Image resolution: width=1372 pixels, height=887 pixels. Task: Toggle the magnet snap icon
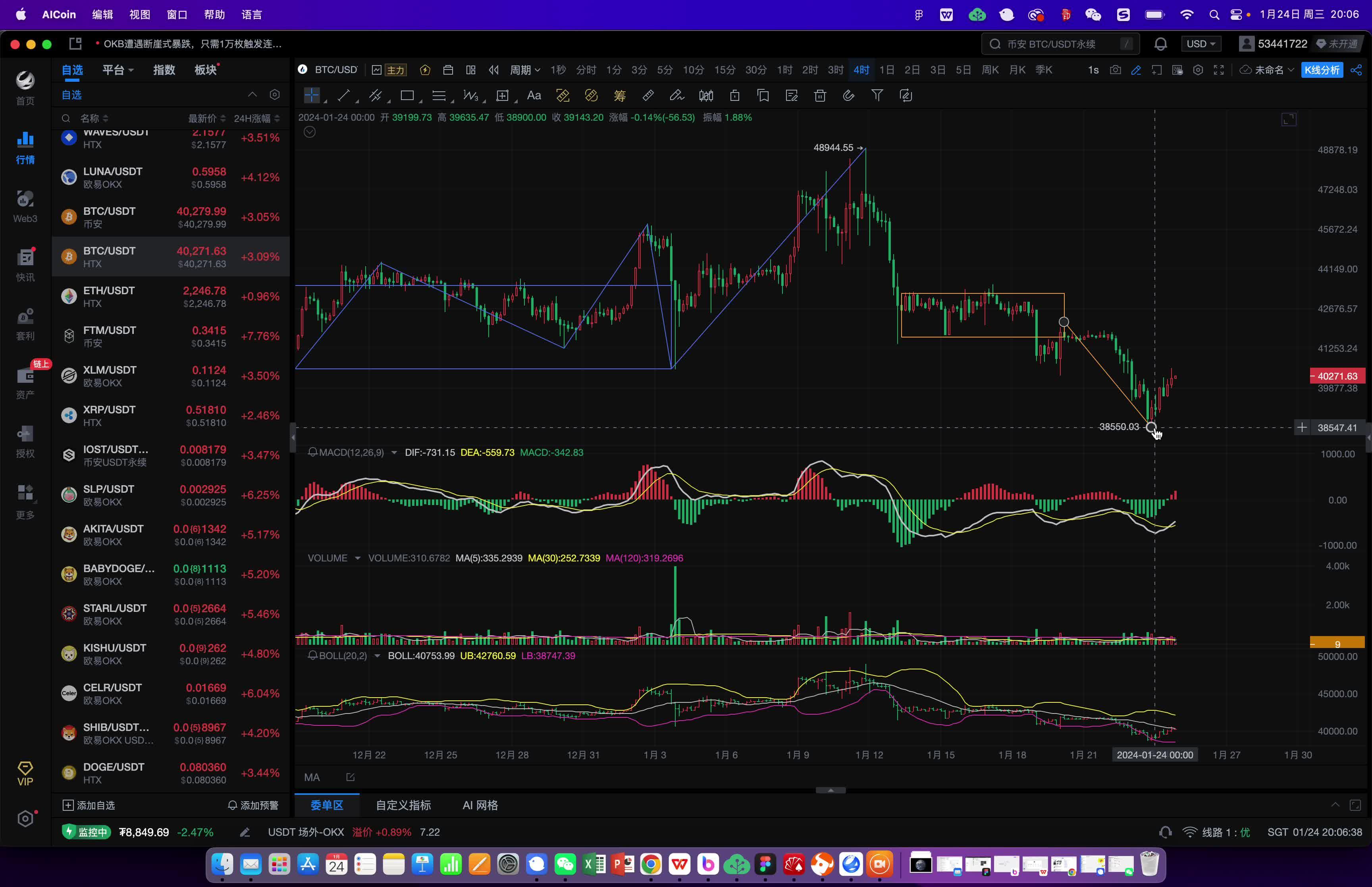point(849,96)
